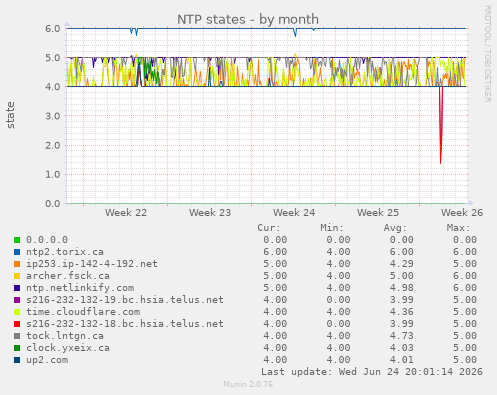Screen dimensions: 497x395
Task: Click the legend label ip253.ip-142-4-192.net
Action: [x=92, y=264]
